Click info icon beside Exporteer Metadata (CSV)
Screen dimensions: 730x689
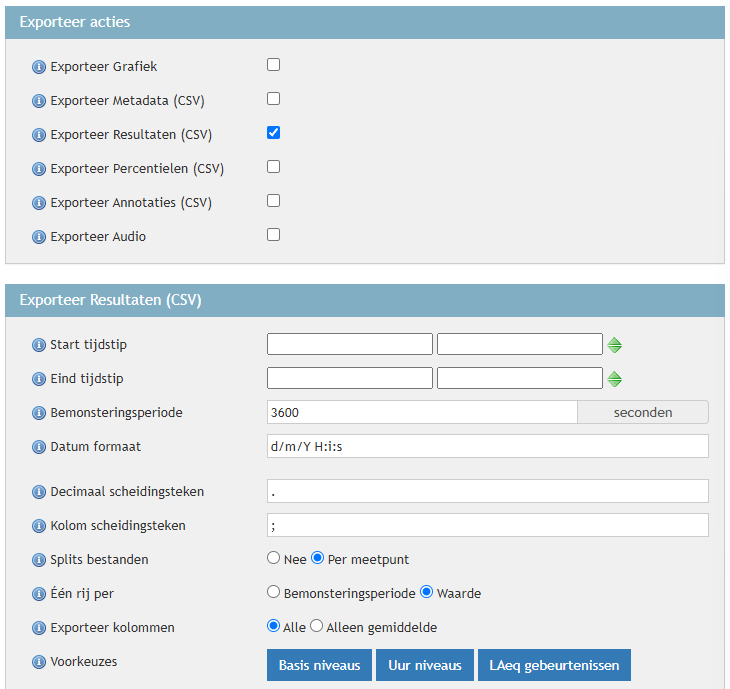point(40,101)
